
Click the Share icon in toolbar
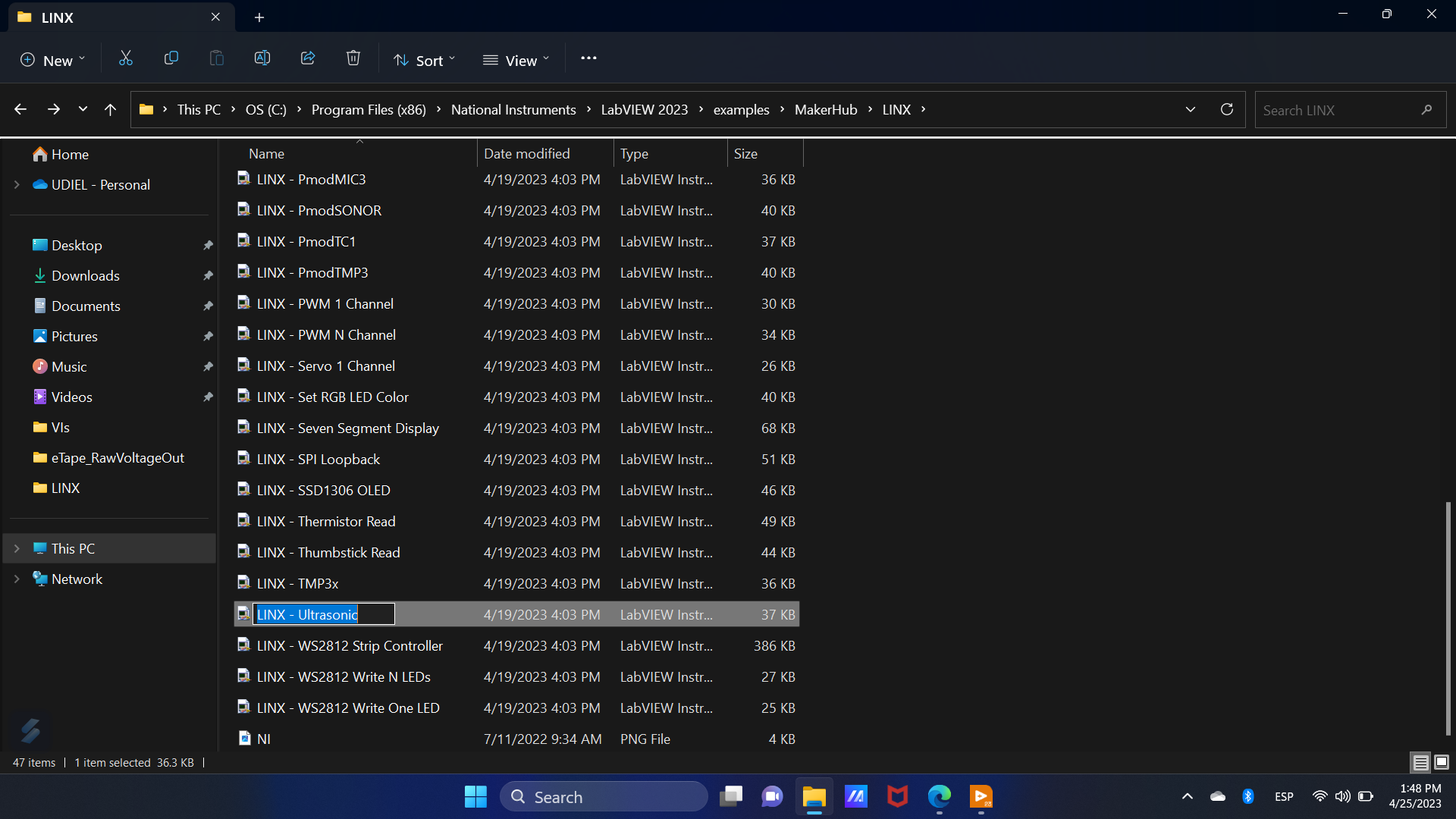pyautogui.click(x=308, y=58)
